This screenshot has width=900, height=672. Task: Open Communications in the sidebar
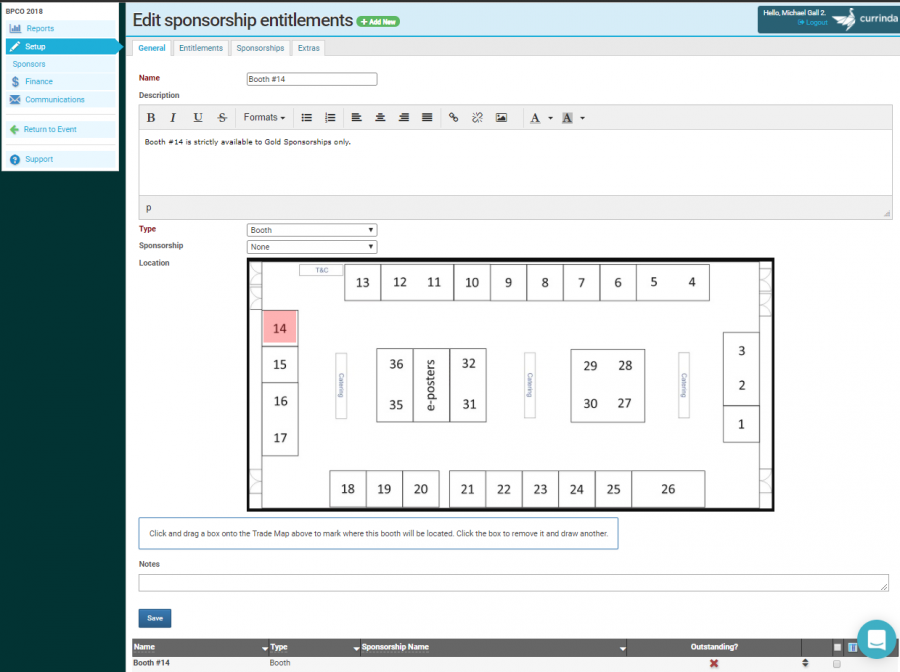pos(55,100)
